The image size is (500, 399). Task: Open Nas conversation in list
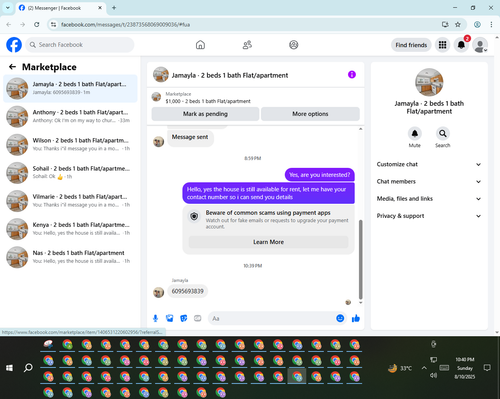point(70,257)
